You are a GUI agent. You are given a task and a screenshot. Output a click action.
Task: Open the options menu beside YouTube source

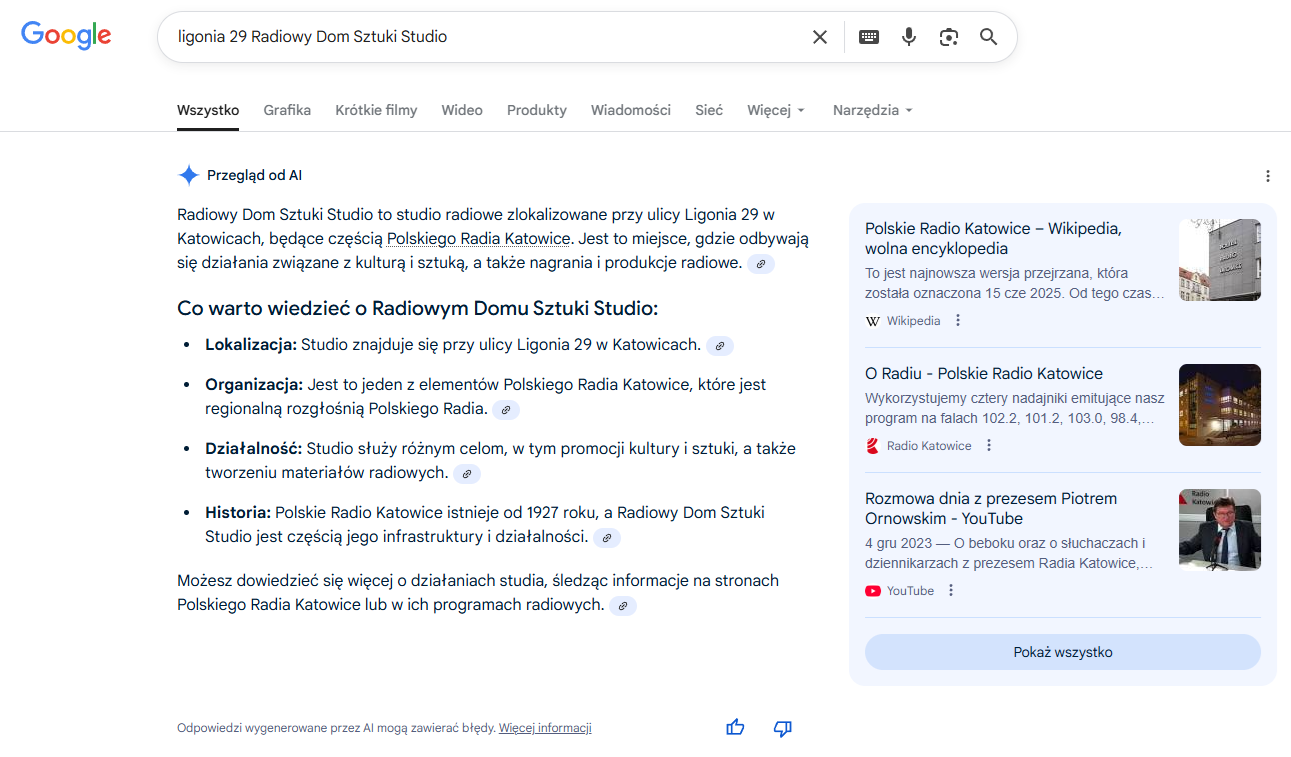[x=951, y=591]
